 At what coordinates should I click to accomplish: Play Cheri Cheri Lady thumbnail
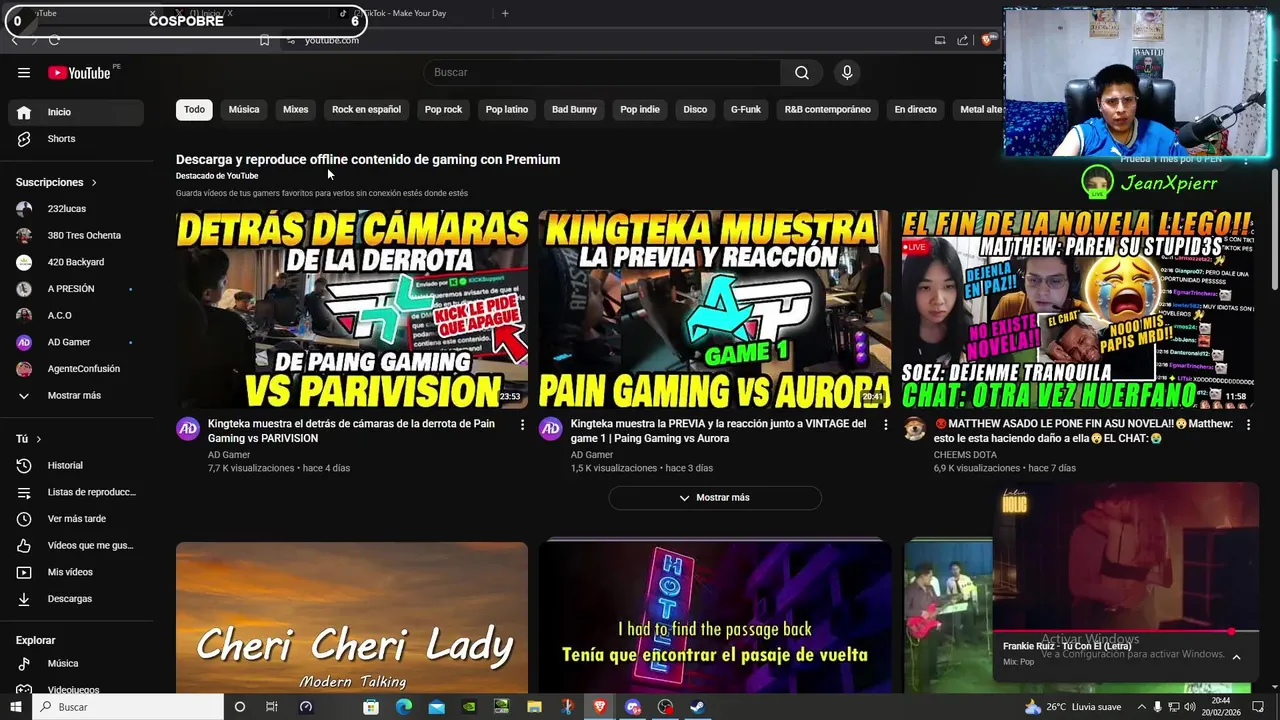click(x=352, y=618)
